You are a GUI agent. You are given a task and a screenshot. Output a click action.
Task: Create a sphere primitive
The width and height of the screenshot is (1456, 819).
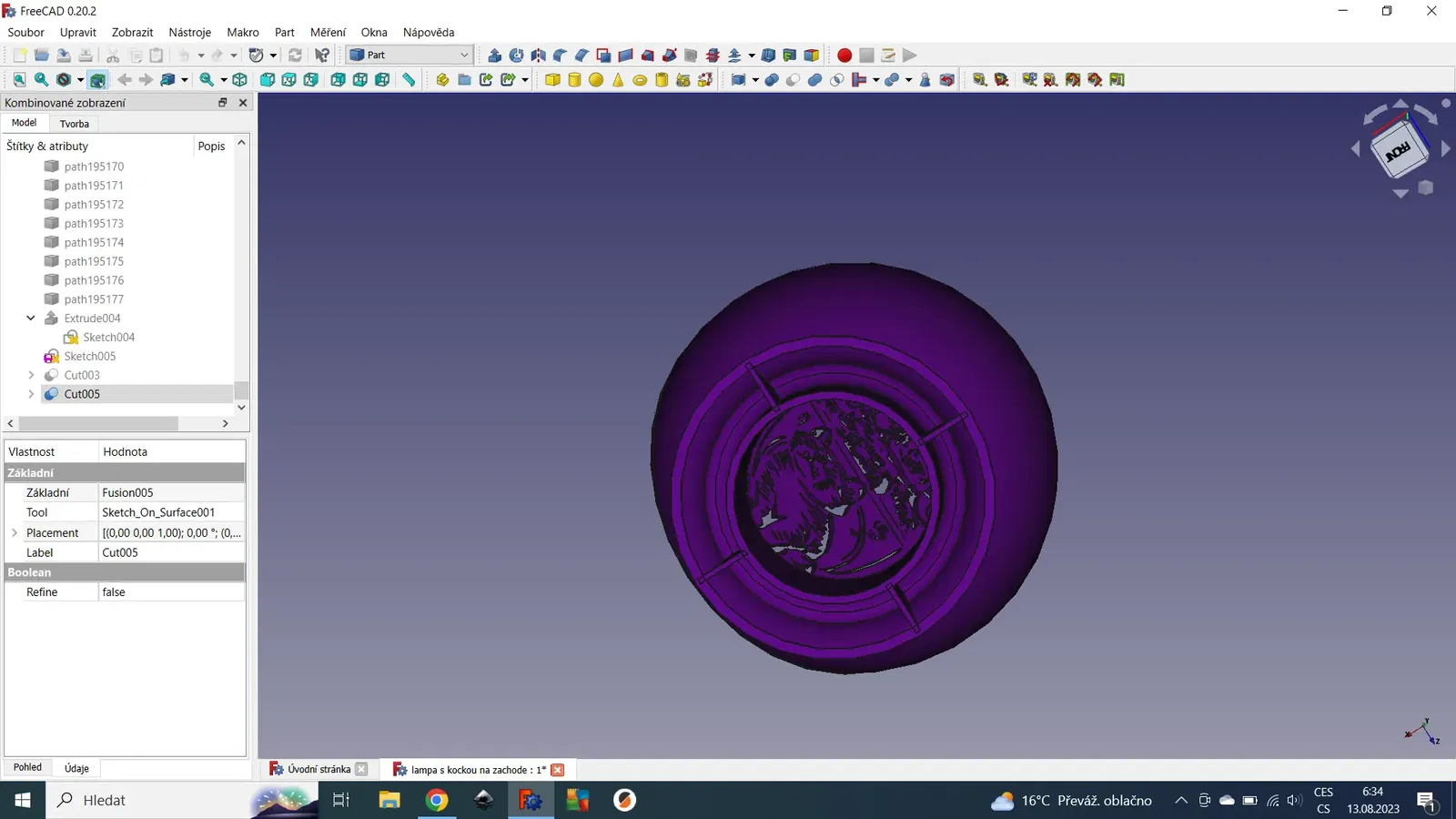[596, 80]
